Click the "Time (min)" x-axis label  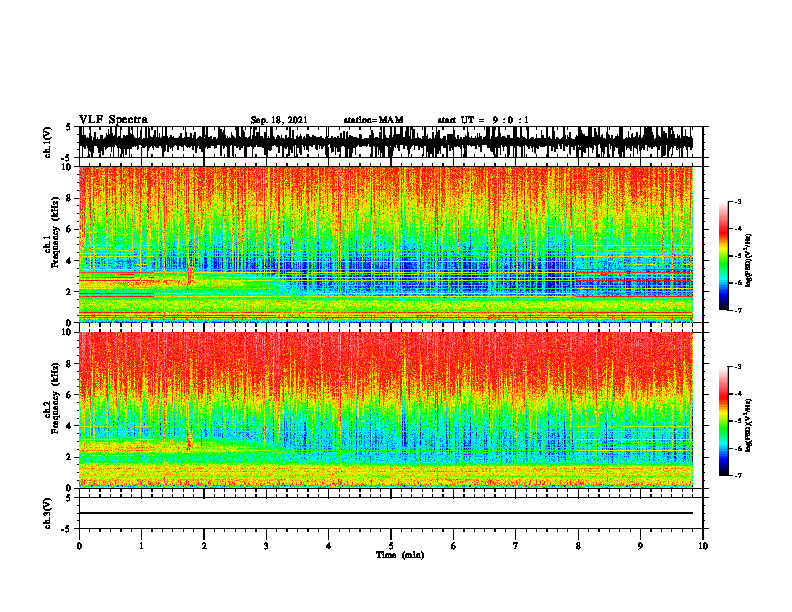point(400,555)
